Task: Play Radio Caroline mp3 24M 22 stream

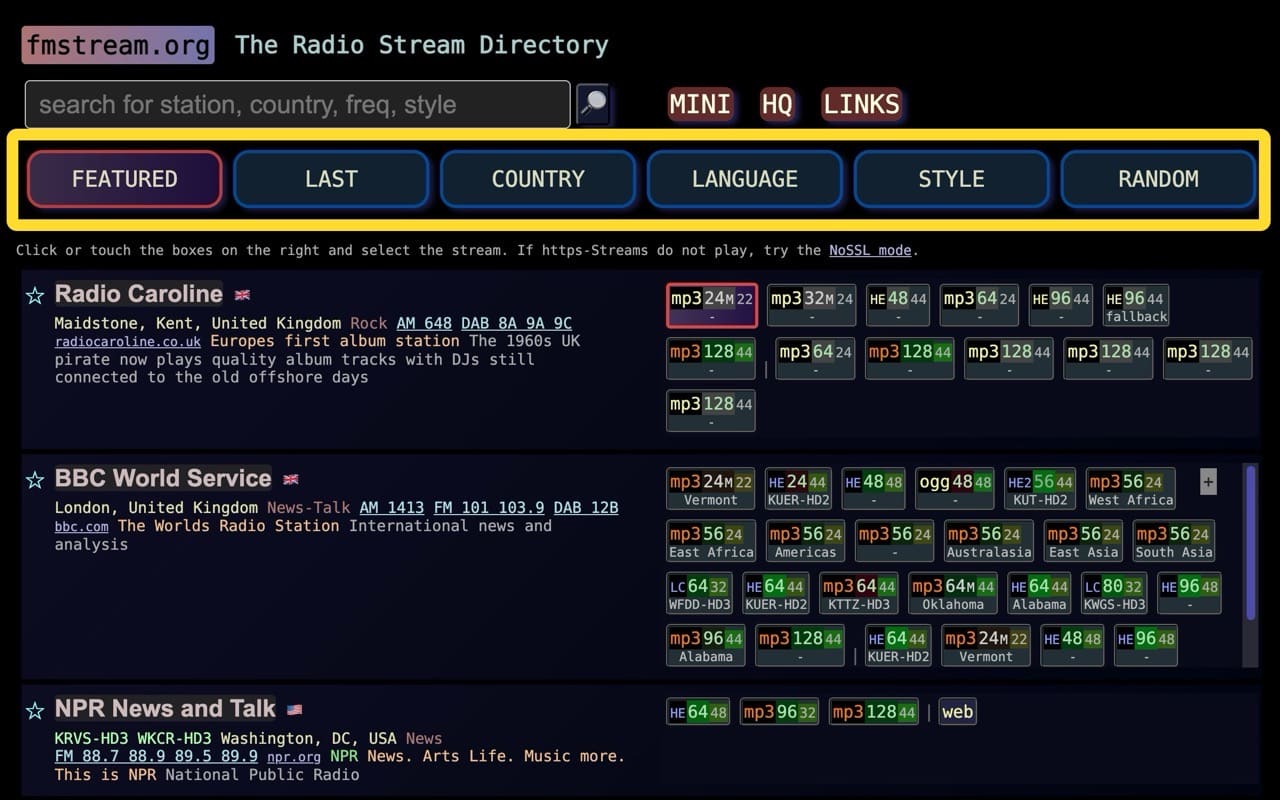Action: click(712, 305)
